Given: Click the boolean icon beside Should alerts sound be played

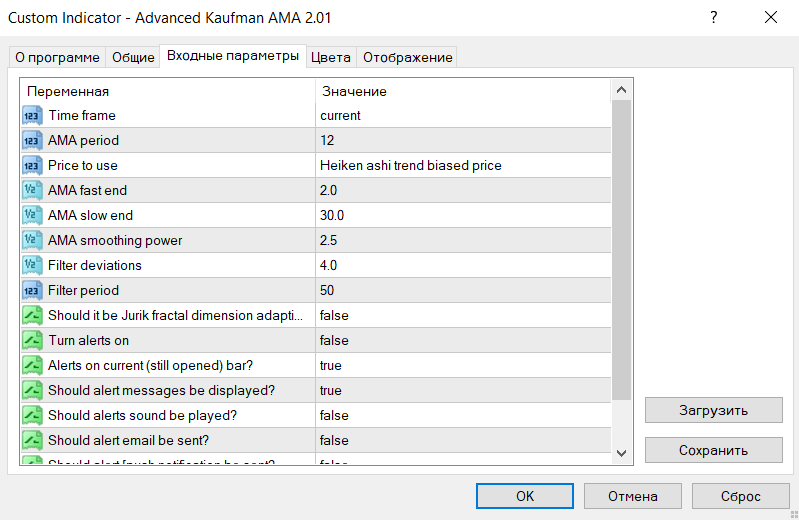Looking at the screenshot, I should 32,415.
